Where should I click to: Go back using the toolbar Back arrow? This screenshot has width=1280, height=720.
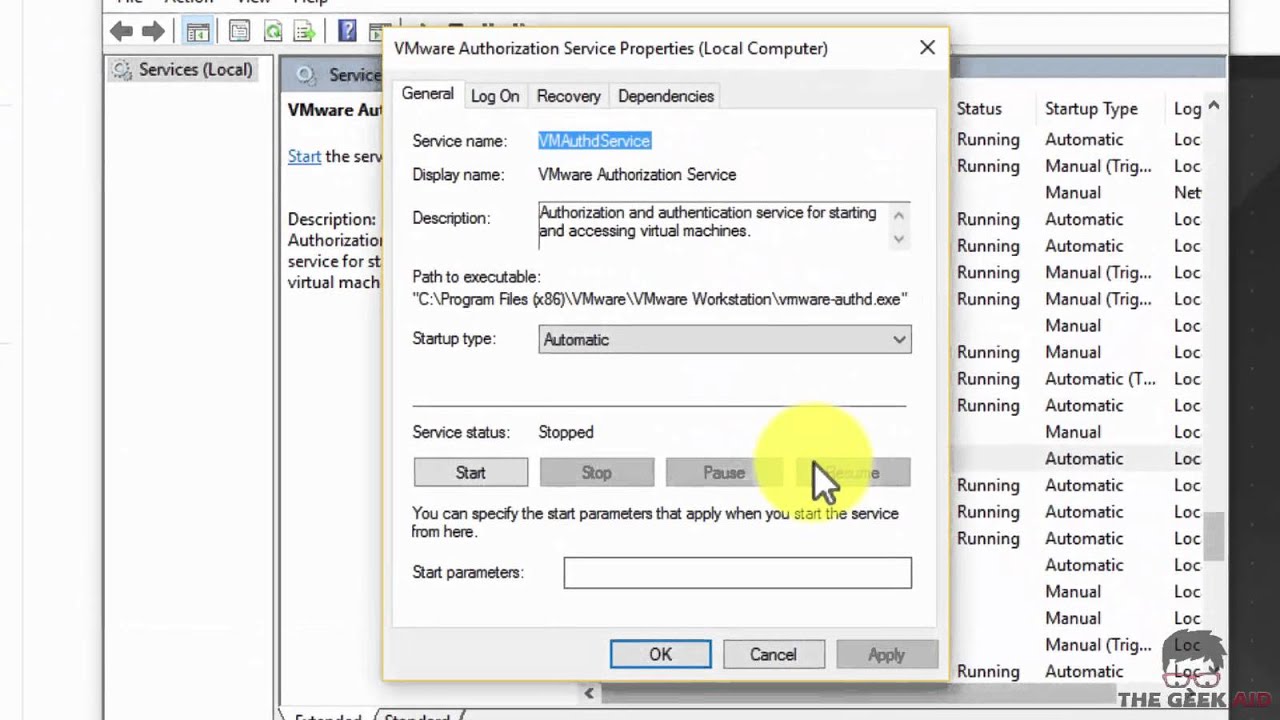click(x=122, y=32)
